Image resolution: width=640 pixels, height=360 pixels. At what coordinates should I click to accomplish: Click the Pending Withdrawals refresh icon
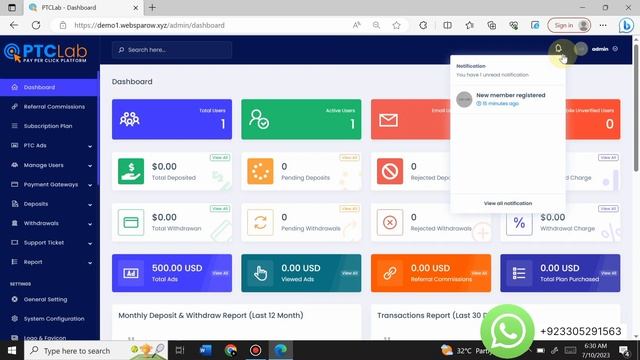click(260, 222)
